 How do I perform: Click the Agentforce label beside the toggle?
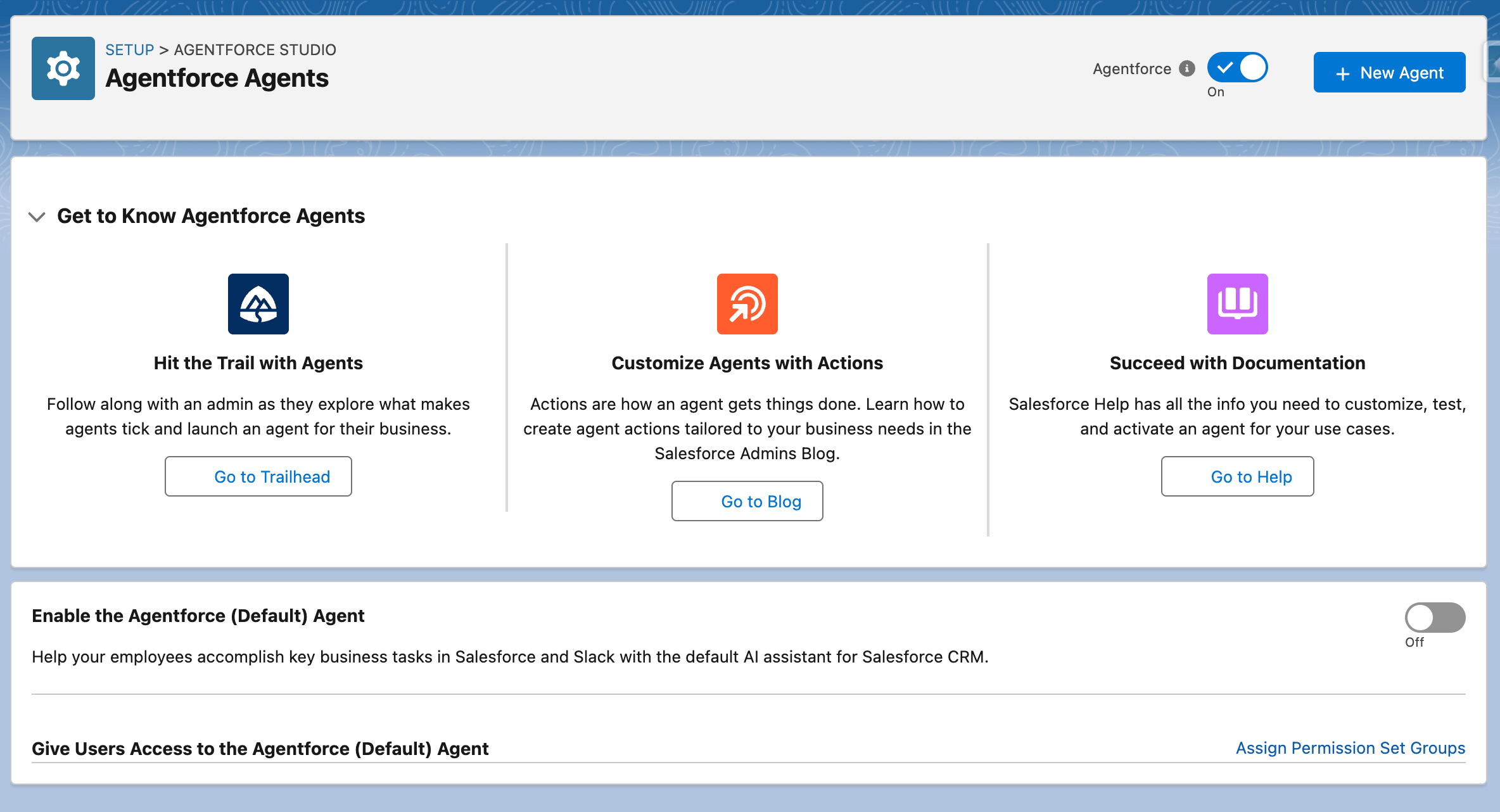tap(1132, 68)
